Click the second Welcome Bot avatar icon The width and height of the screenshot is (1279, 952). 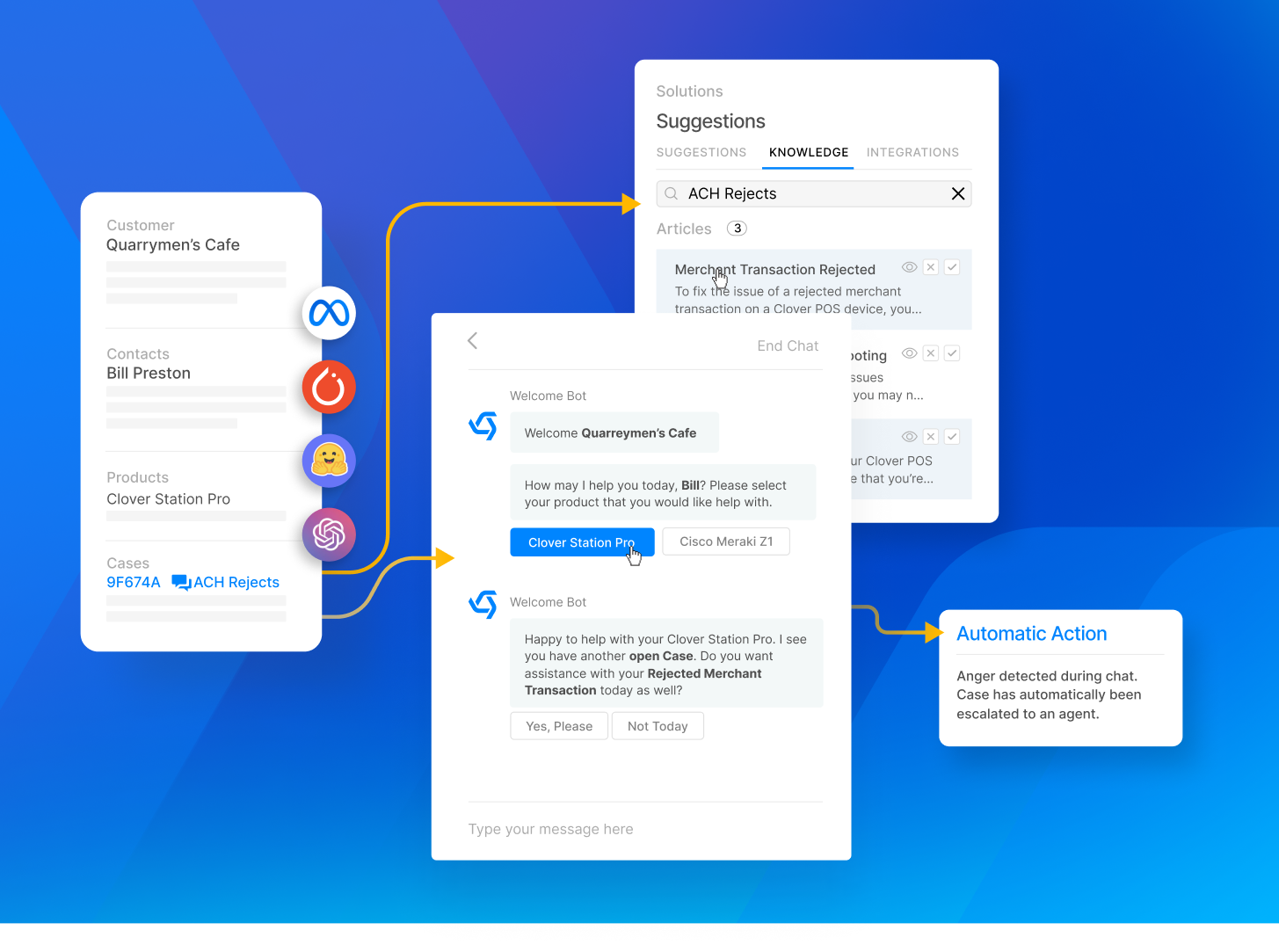coord(483,604)
